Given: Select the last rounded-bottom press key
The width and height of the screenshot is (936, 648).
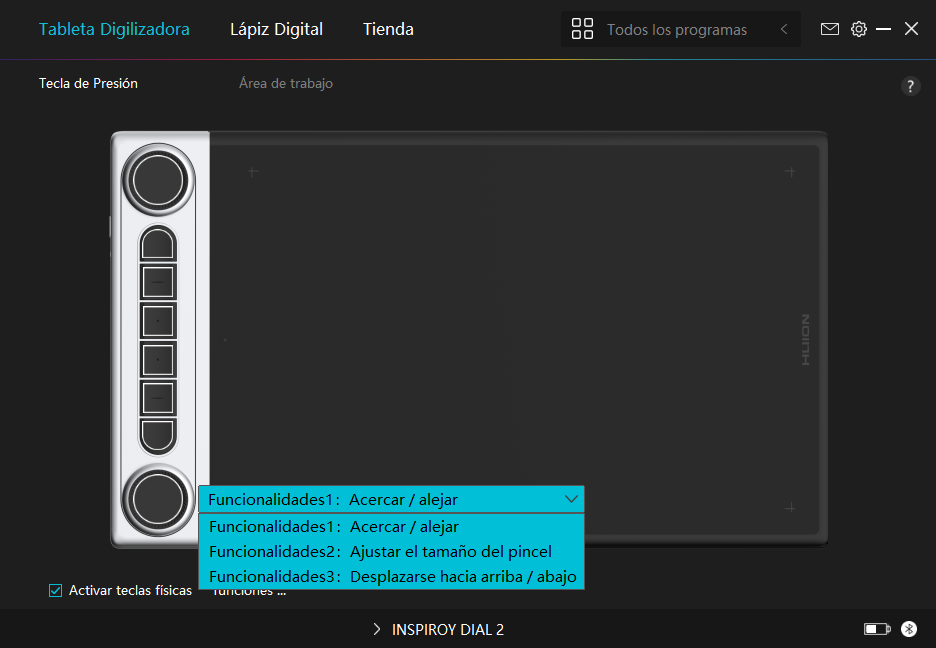Looking at the screenshot, I should pyautogui.click(x=158, y=434).
